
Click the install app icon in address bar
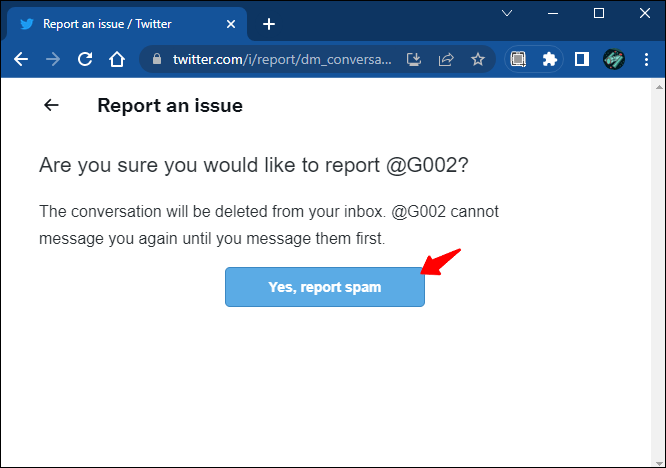pos(414,59)
